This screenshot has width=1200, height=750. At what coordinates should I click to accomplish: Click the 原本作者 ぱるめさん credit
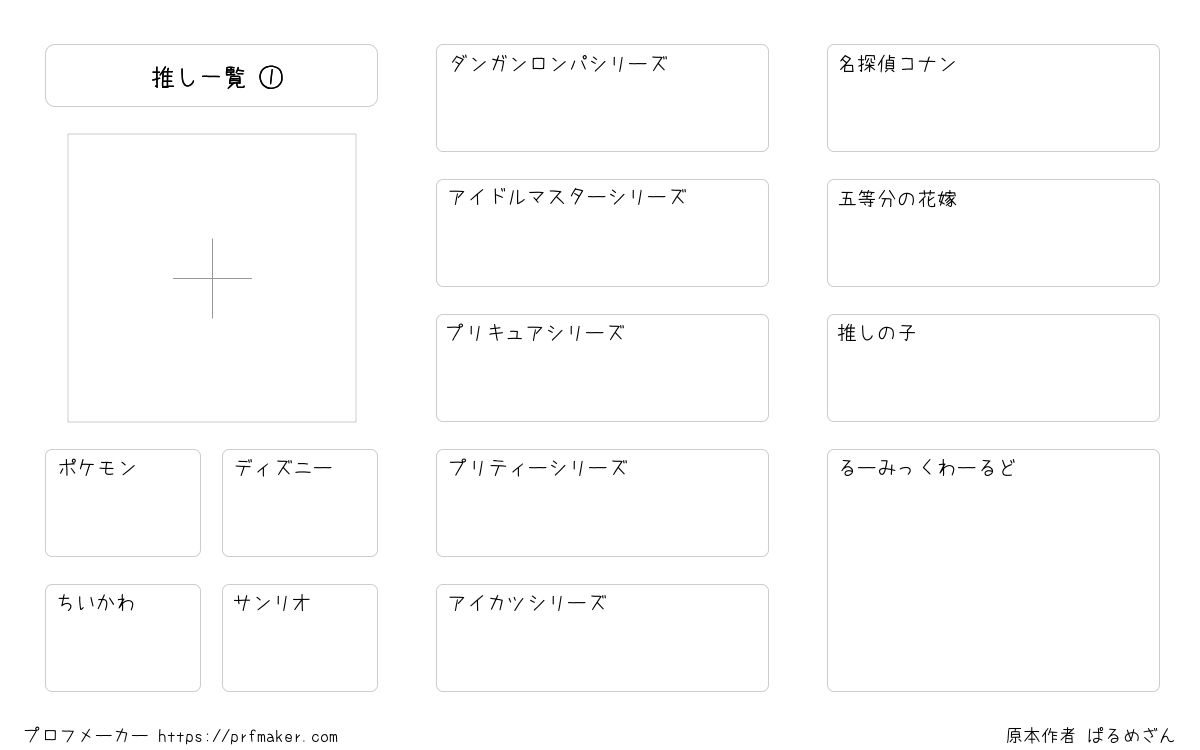click(x=1090, y=736)
